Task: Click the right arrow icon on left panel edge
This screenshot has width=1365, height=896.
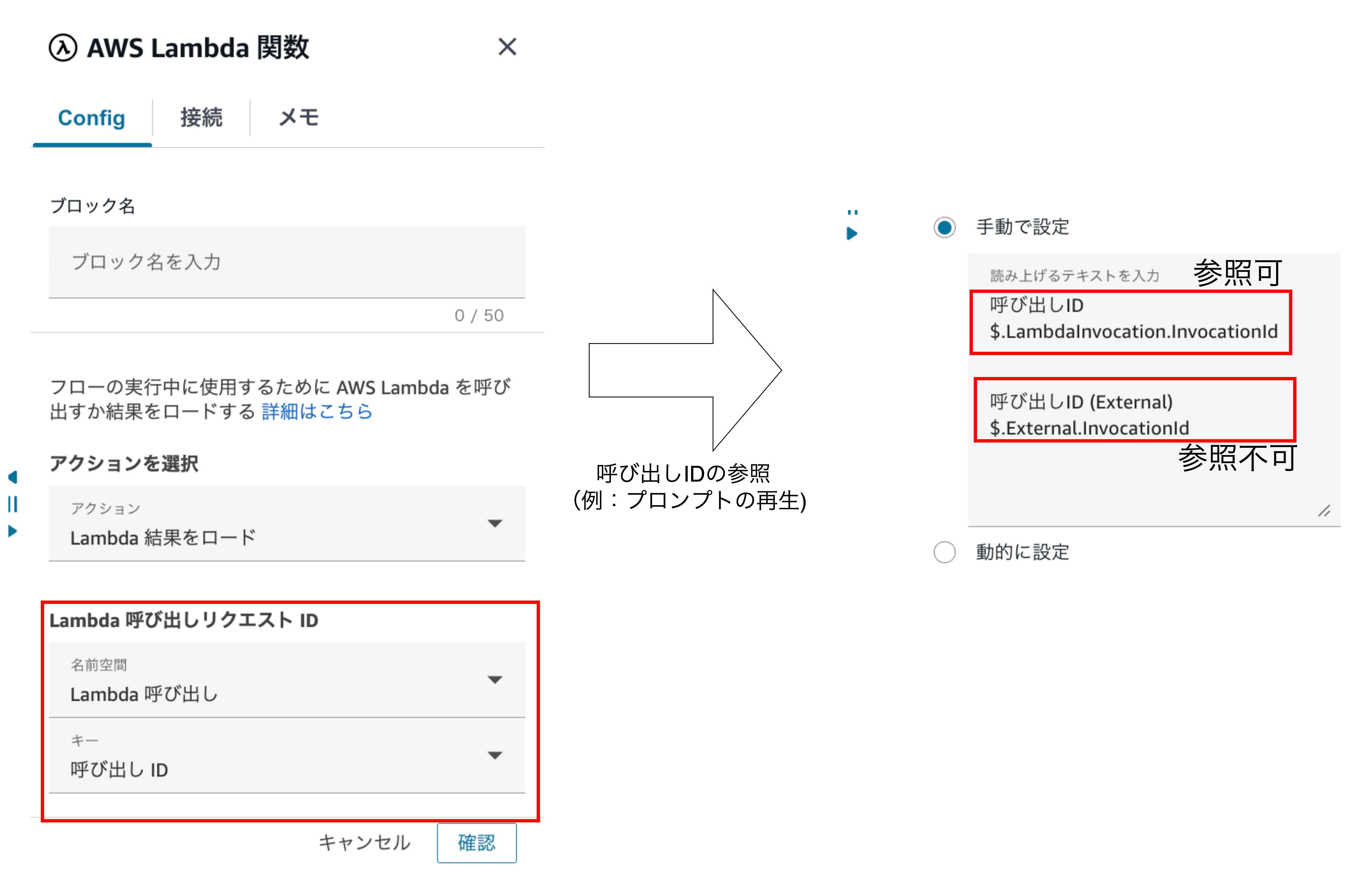Action: tap(13, 531)
